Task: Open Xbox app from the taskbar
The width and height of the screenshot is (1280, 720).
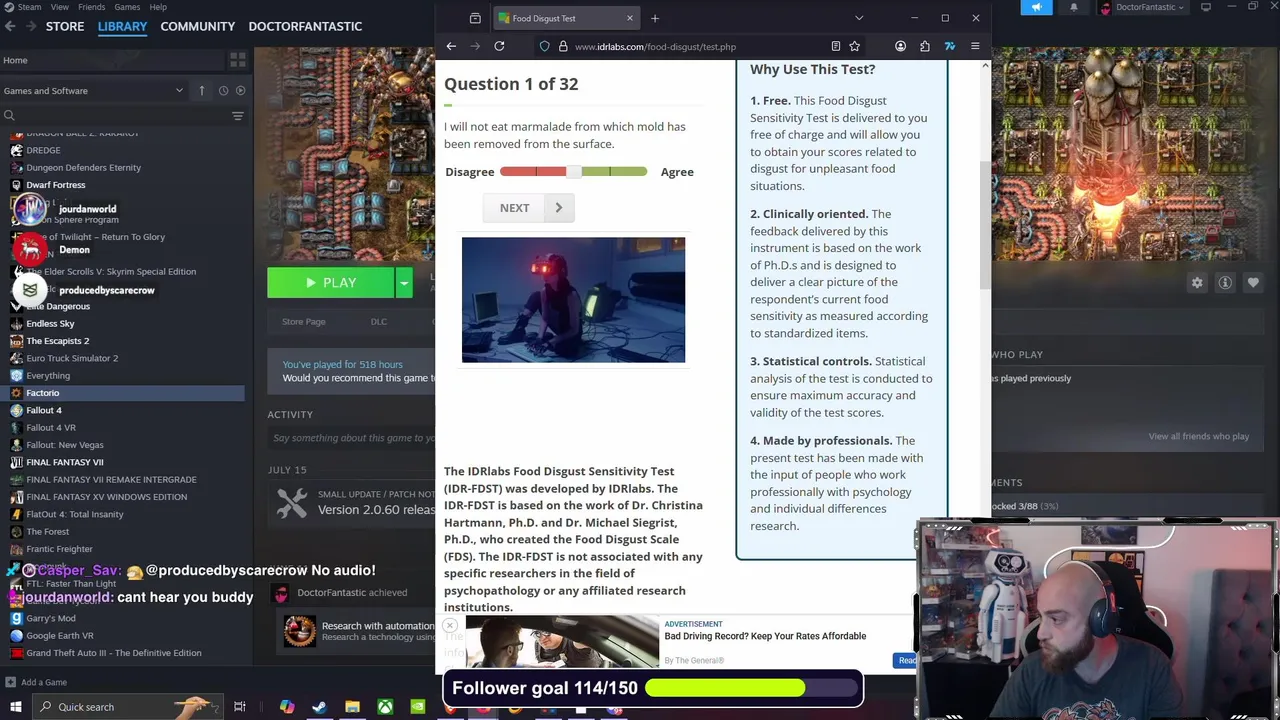Action: [x=385, y=707]
